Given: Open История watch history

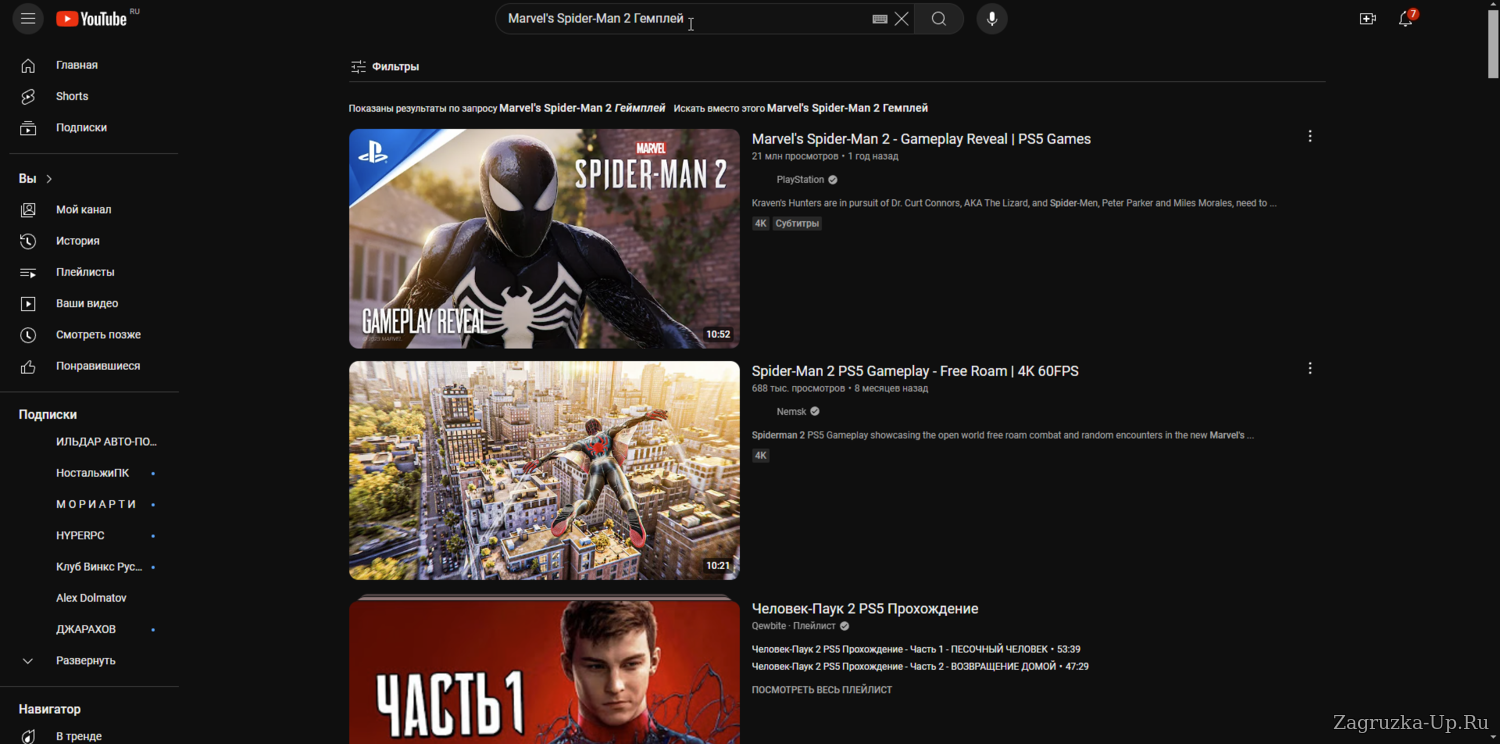Looking at the screenshot, I should 77,241.
